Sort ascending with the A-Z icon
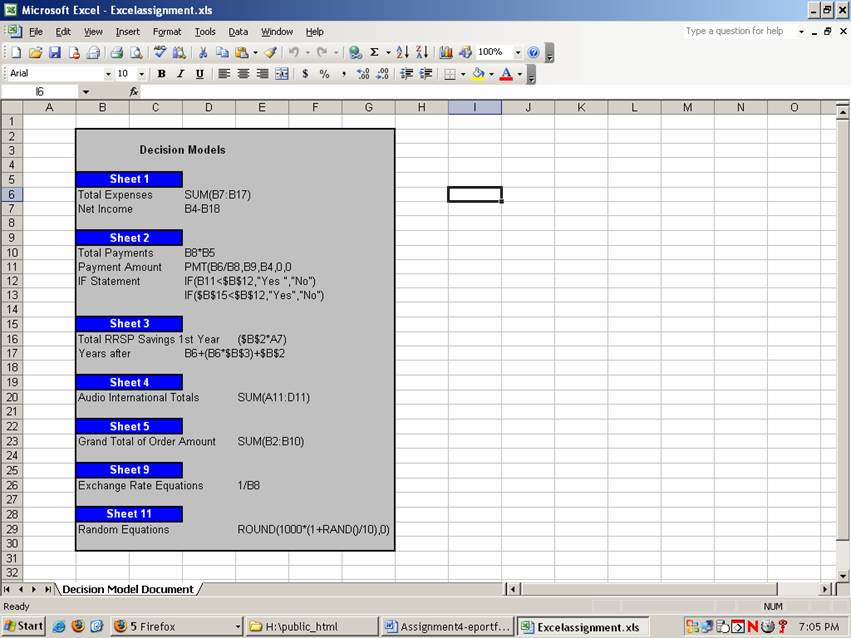Viewport: 851px width, 638px height. (402, 52)
